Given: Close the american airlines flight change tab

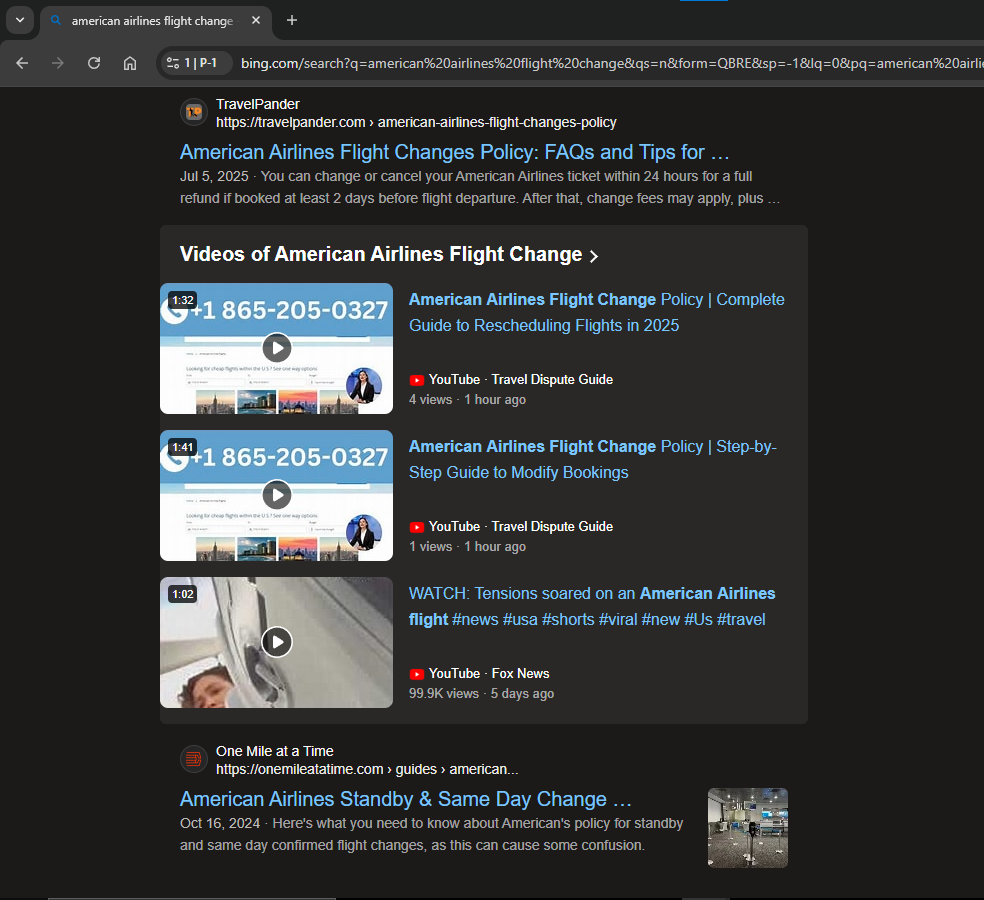Looking at the screenshot, I should point(255,21).
